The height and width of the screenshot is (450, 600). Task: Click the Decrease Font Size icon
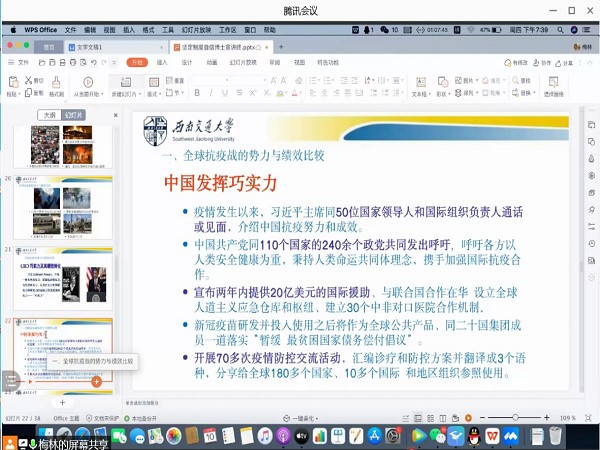(x=284, y=80)
